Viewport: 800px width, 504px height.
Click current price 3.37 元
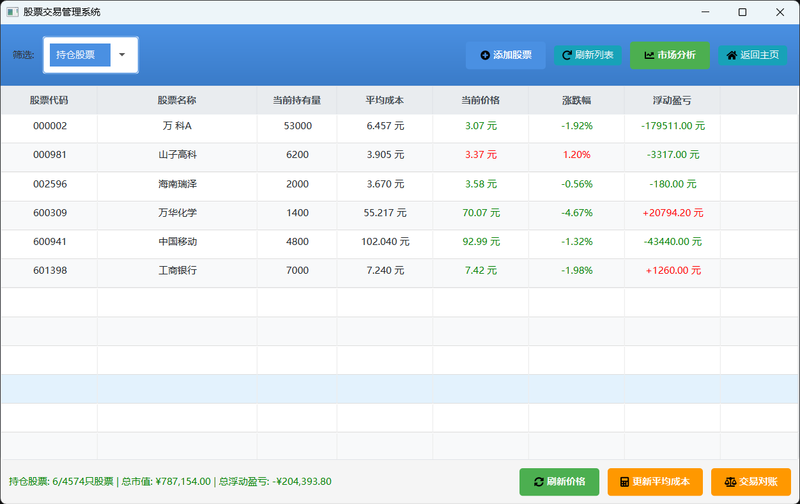[x=481, y=155]
